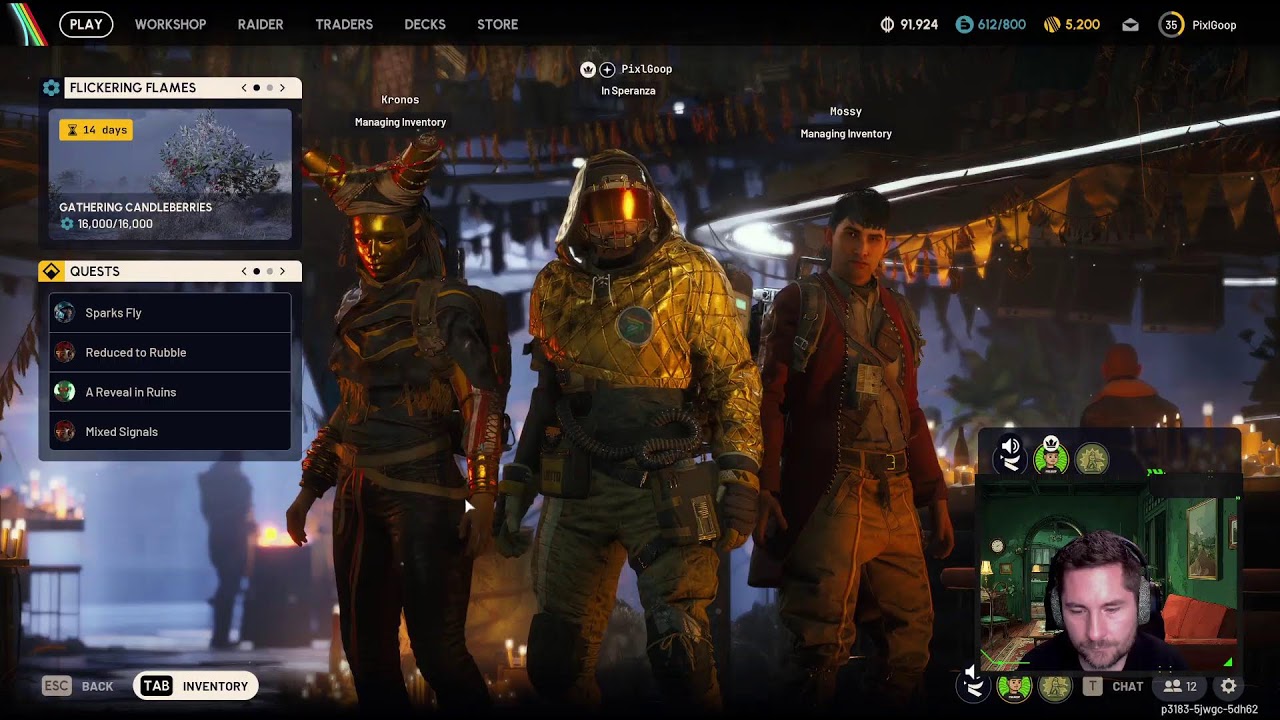Image resolution: width=1280 pixels, height=720 pixels.
Task: Click the 16,000/16,000 progress text
Action: coord(115,224)
